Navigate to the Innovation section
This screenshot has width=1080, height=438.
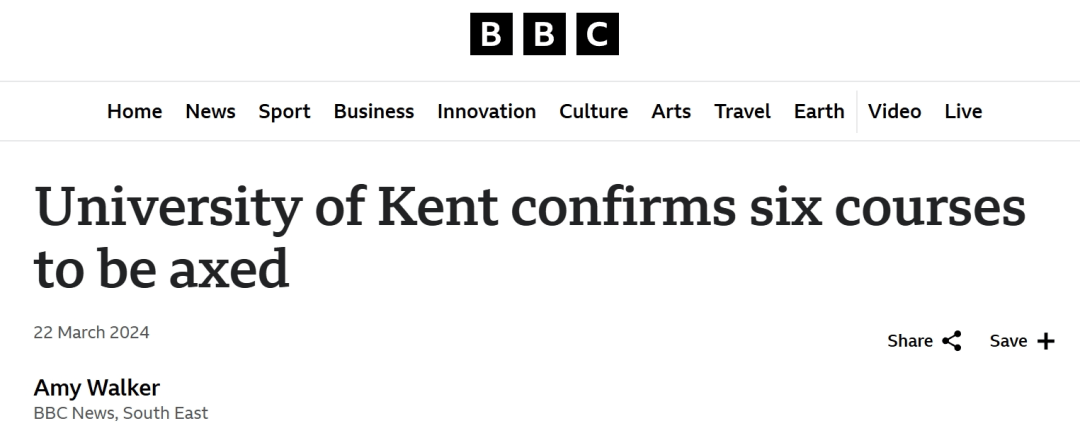[486, 111]
